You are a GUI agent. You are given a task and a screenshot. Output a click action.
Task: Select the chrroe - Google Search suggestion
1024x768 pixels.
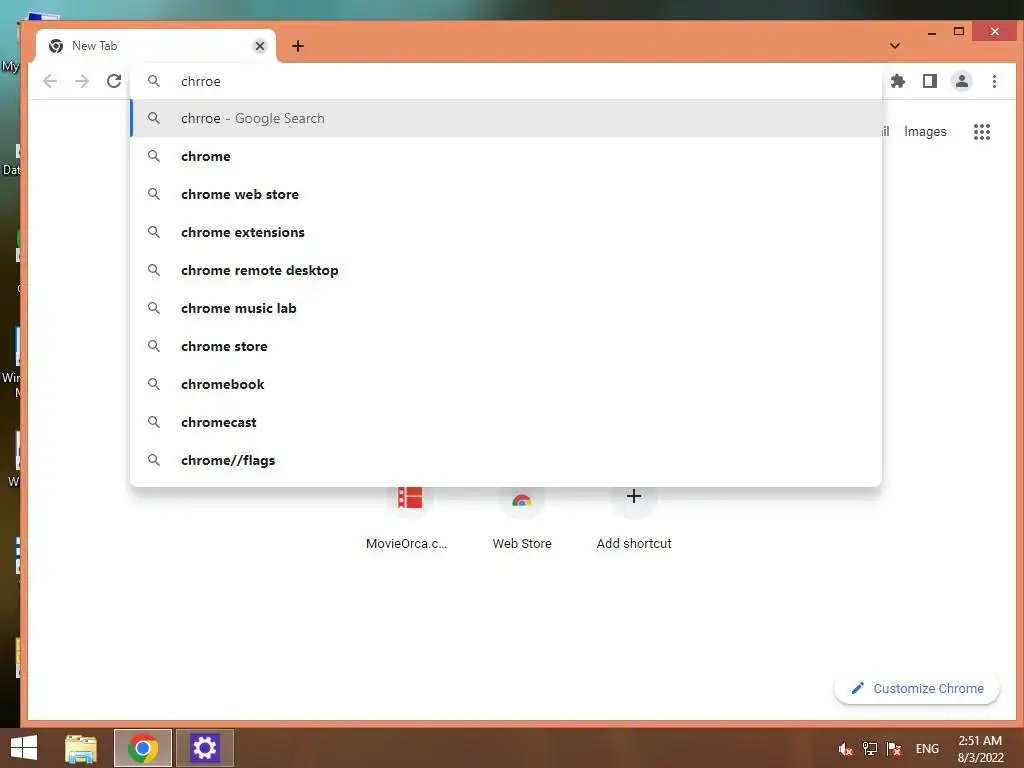tap(506, 118)
